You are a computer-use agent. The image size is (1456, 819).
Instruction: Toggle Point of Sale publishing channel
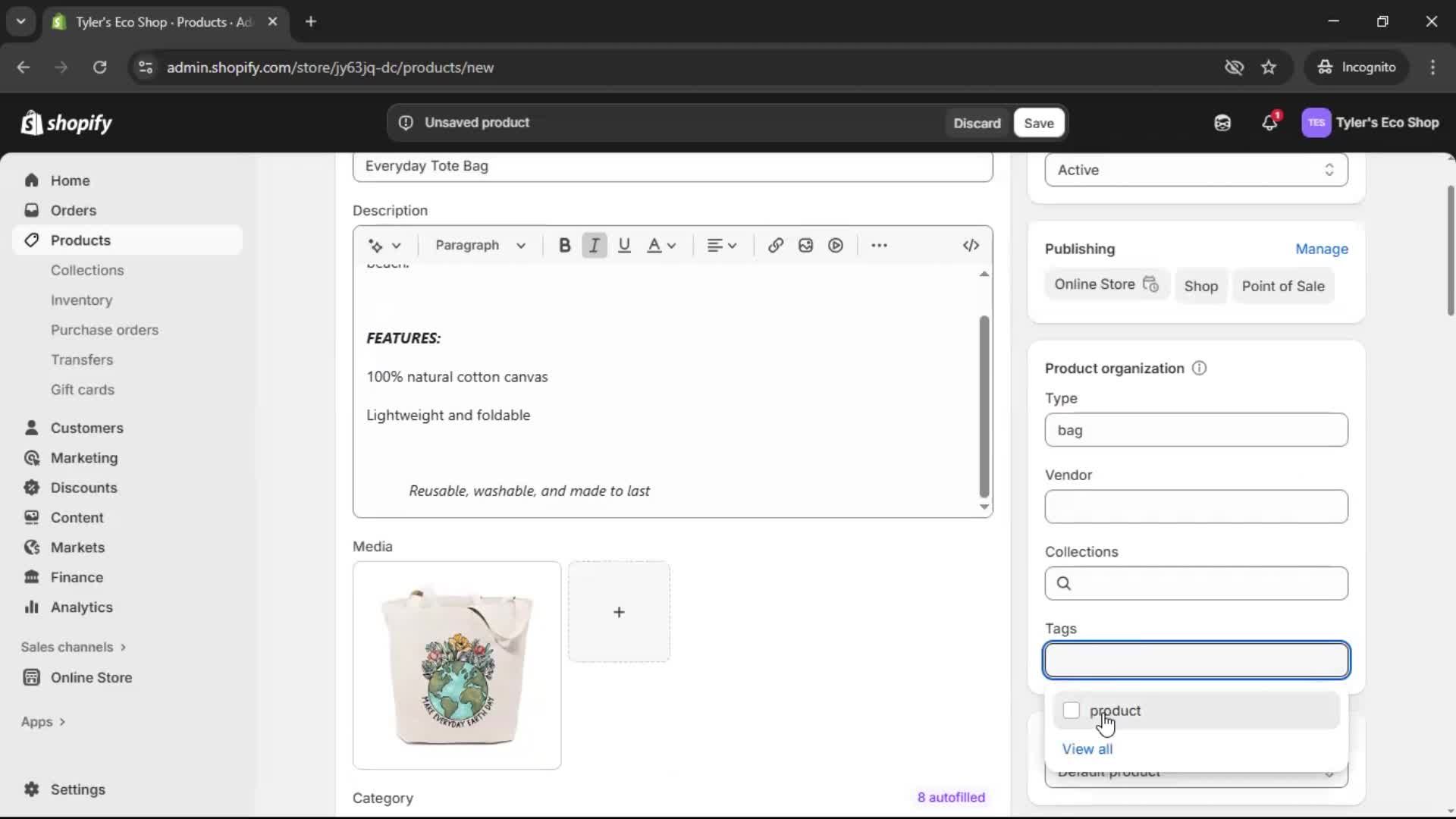coord(1284,286)
